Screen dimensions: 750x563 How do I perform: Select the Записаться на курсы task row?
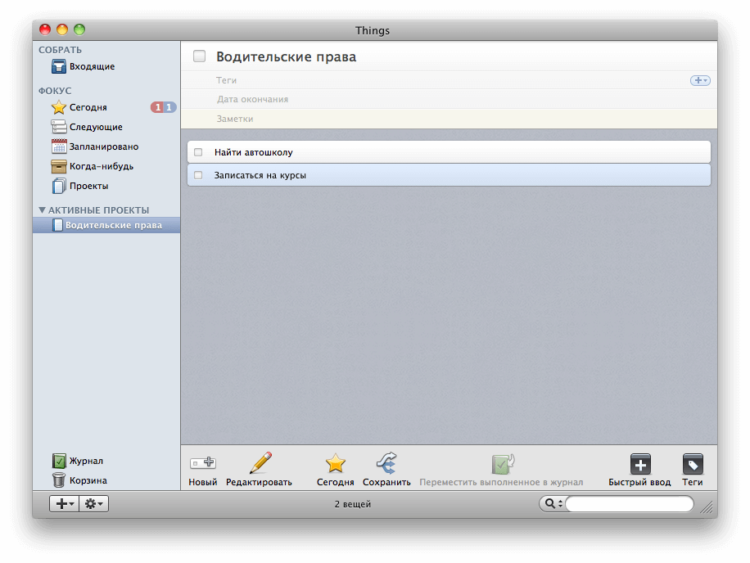point(449,175)
